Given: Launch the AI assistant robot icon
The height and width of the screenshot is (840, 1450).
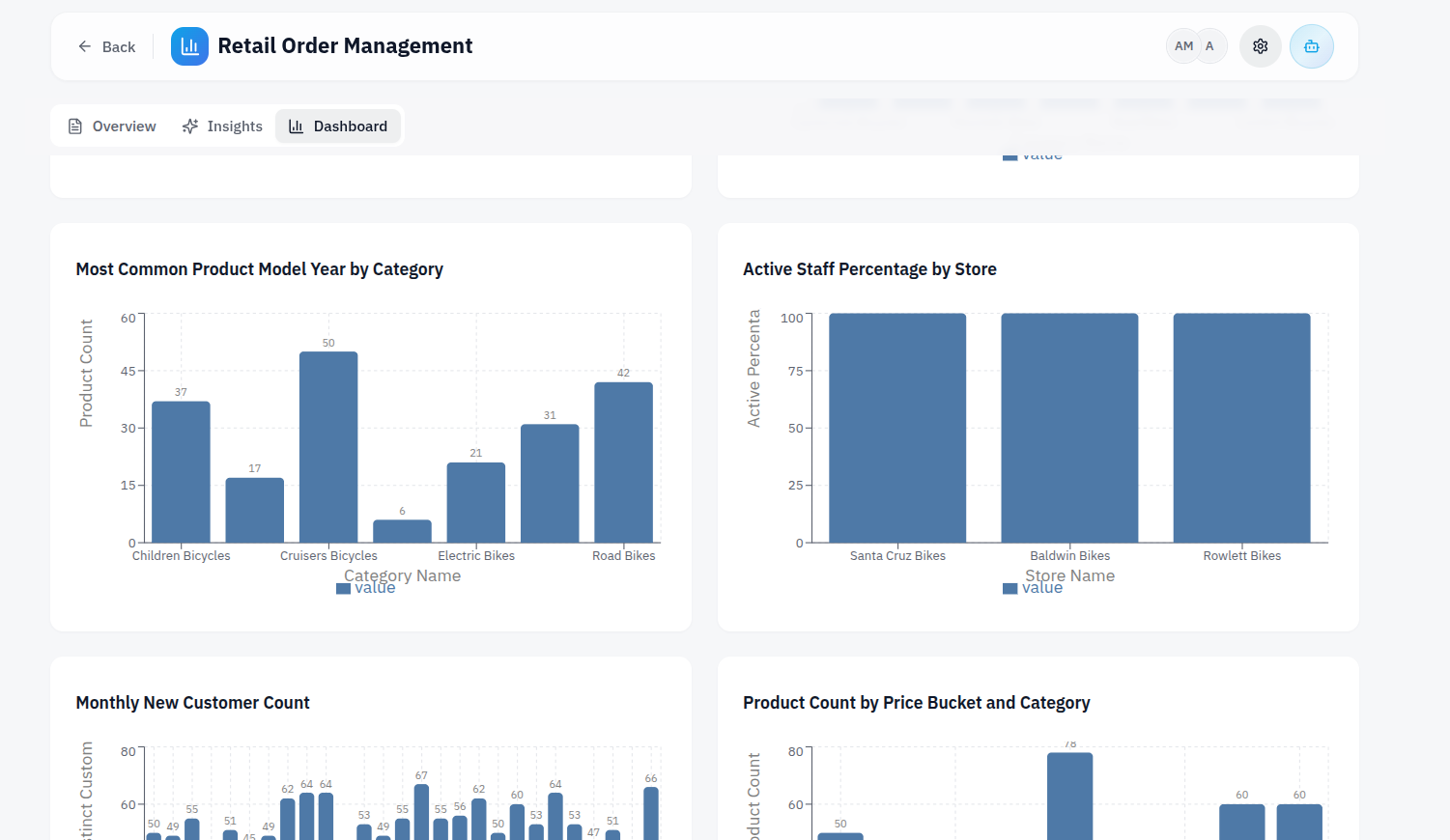Looking at the screenshot, I should (1311, 45).
